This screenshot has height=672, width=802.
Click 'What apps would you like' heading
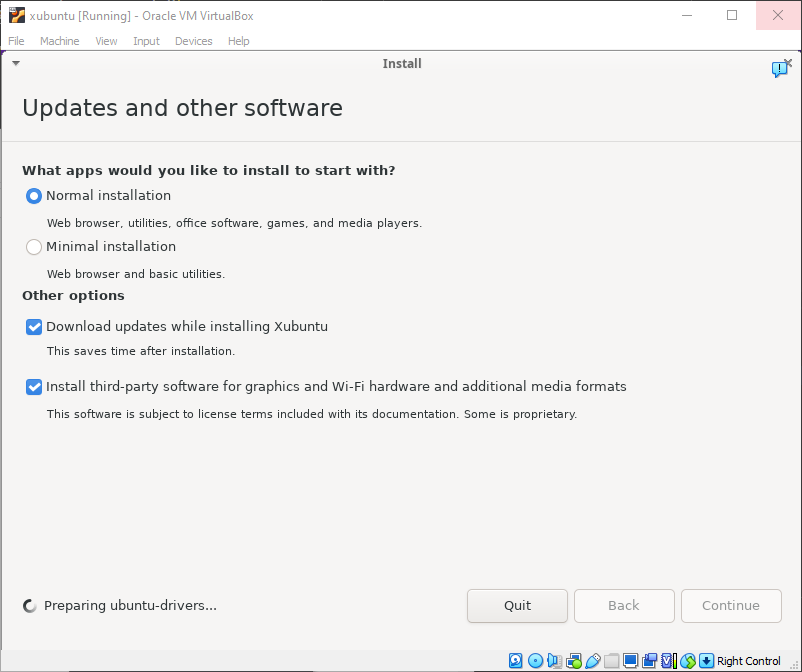click(x=209, y=170)
